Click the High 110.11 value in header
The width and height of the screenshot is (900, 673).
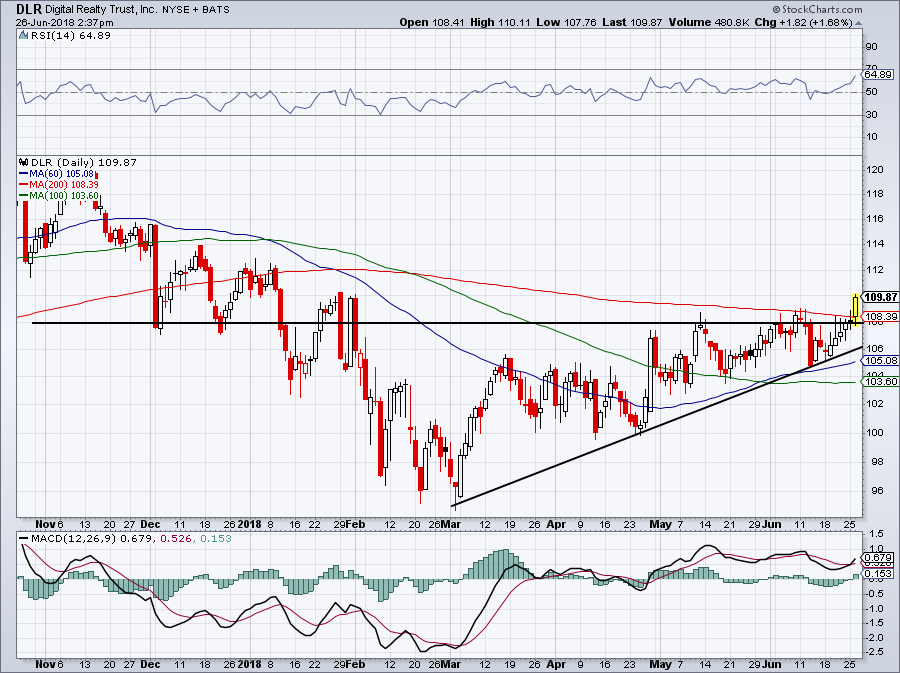point(501,22)
